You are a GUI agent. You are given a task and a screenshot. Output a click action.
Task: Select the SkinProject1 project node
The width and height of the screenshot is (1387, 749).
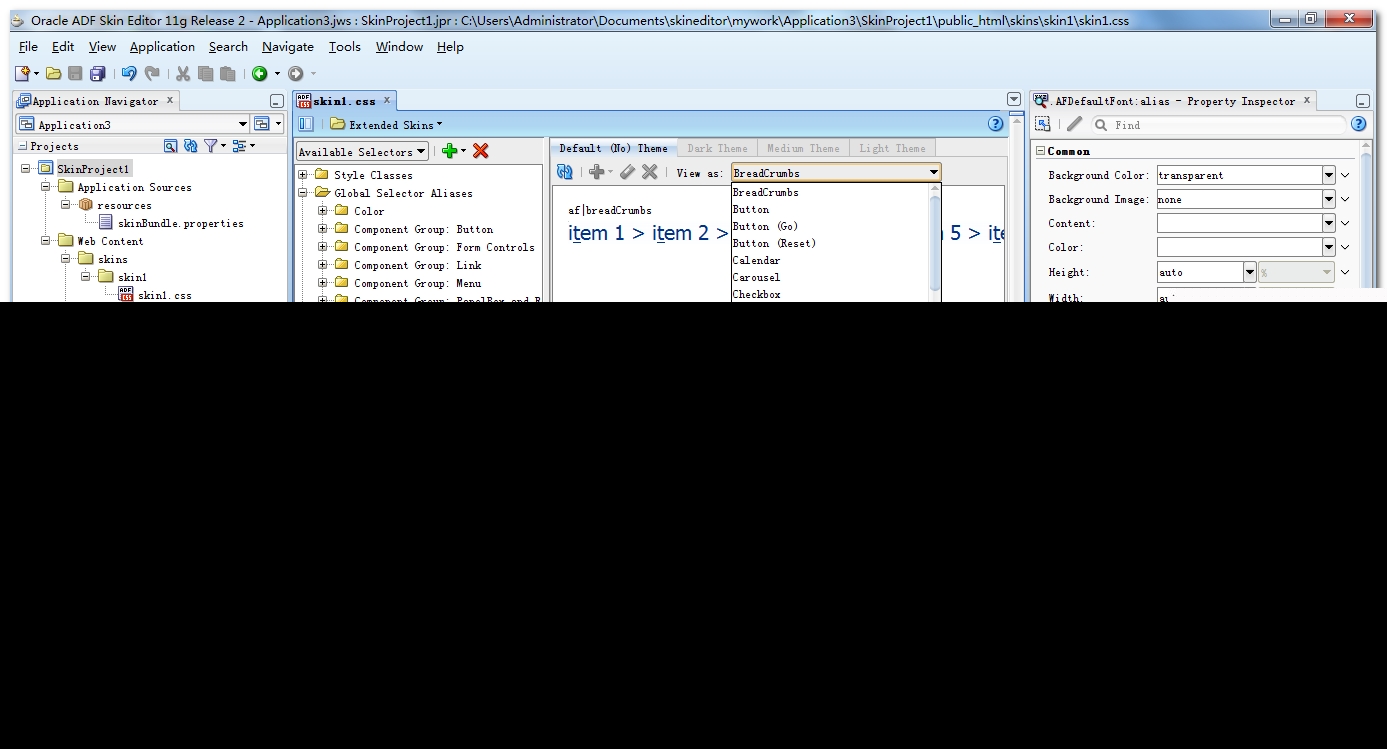[x=93, y=169]
